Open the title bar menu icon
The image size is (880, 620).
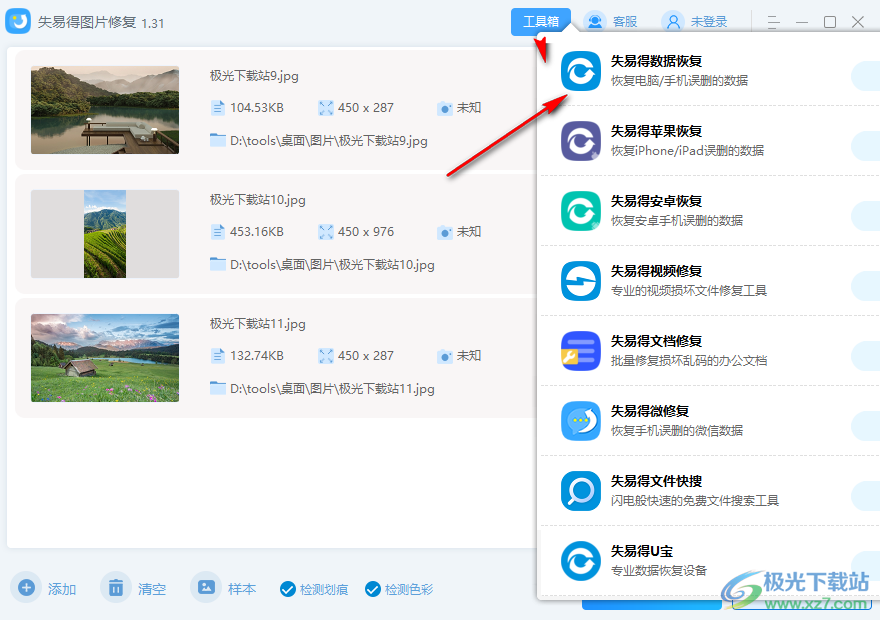(773, 22)
